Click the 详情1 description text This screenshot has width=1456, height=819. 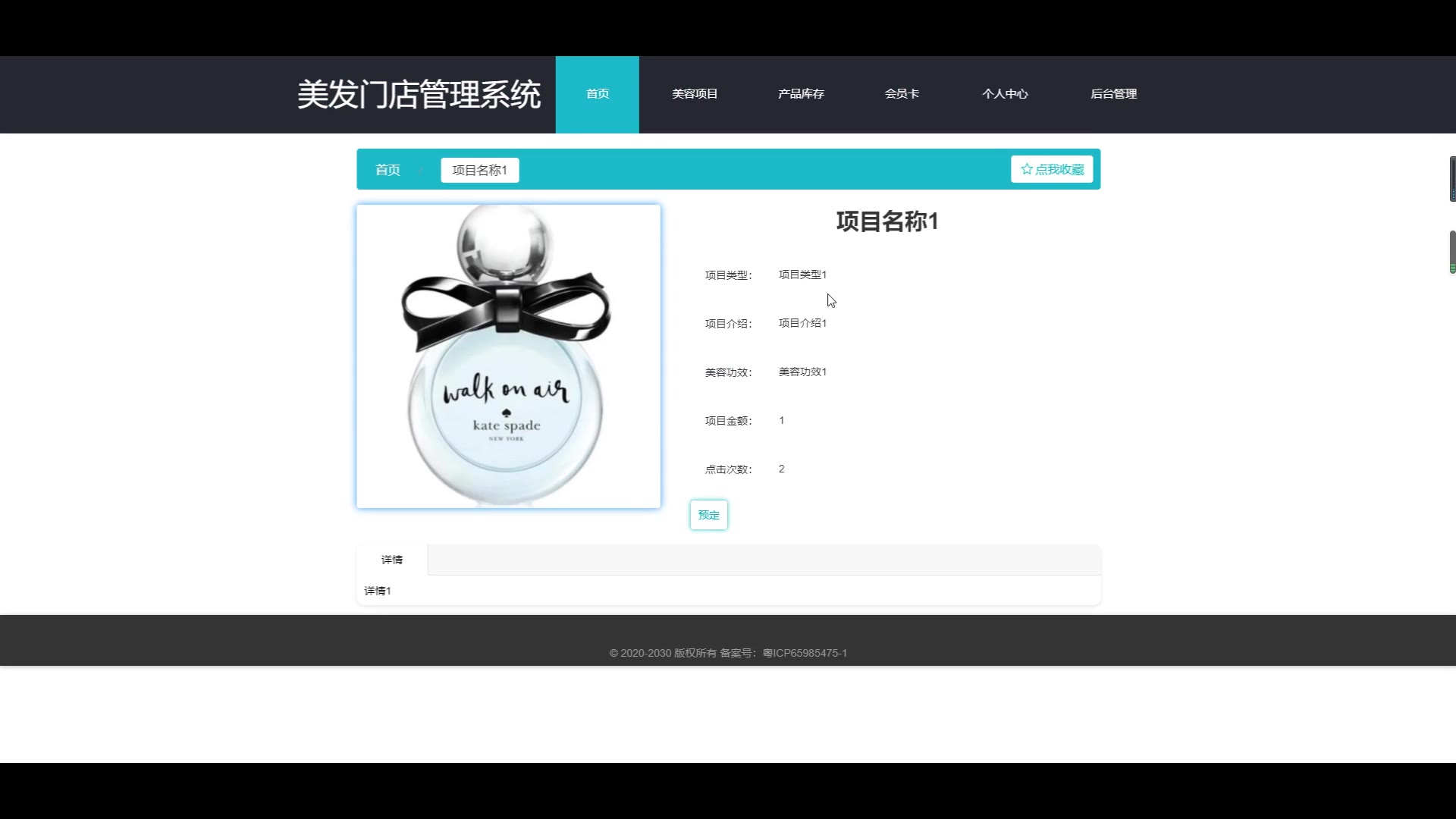(378, 591)
